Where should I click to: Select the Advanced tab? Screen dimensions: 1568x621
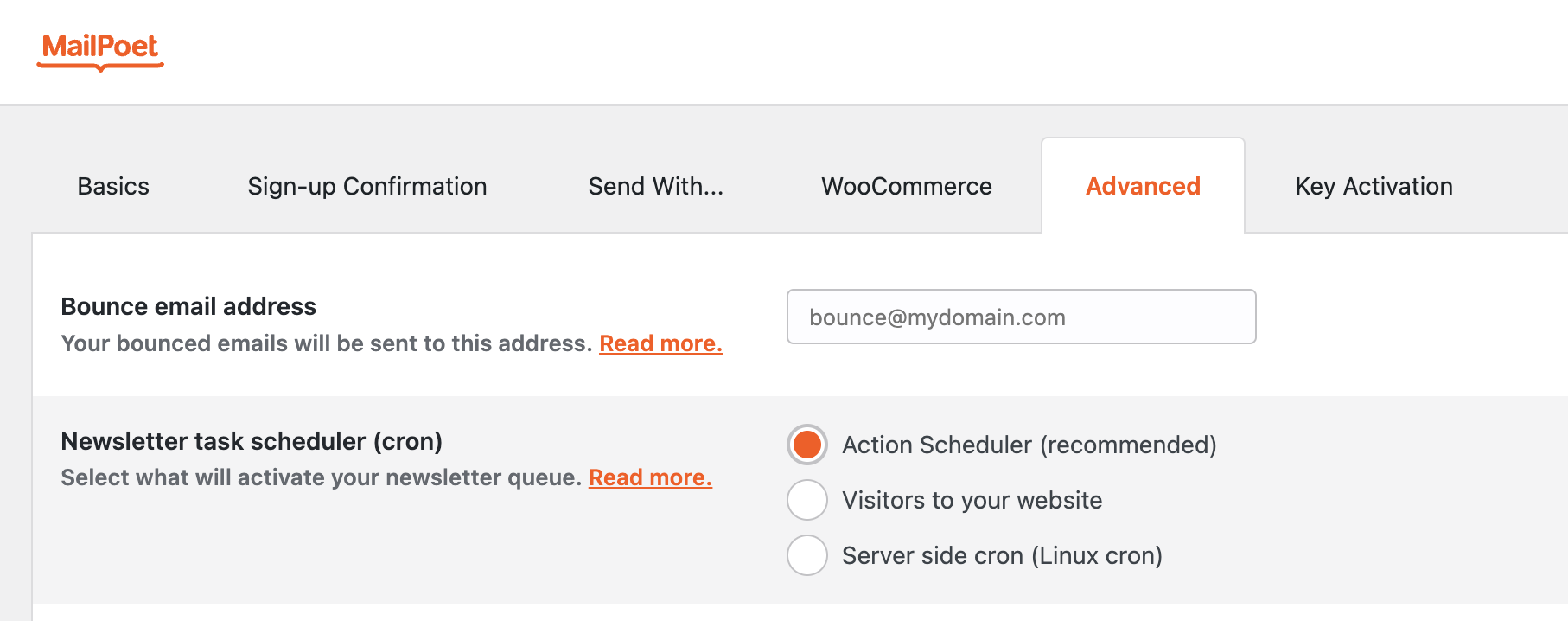pyautogui.click(x=1143, y=187)
